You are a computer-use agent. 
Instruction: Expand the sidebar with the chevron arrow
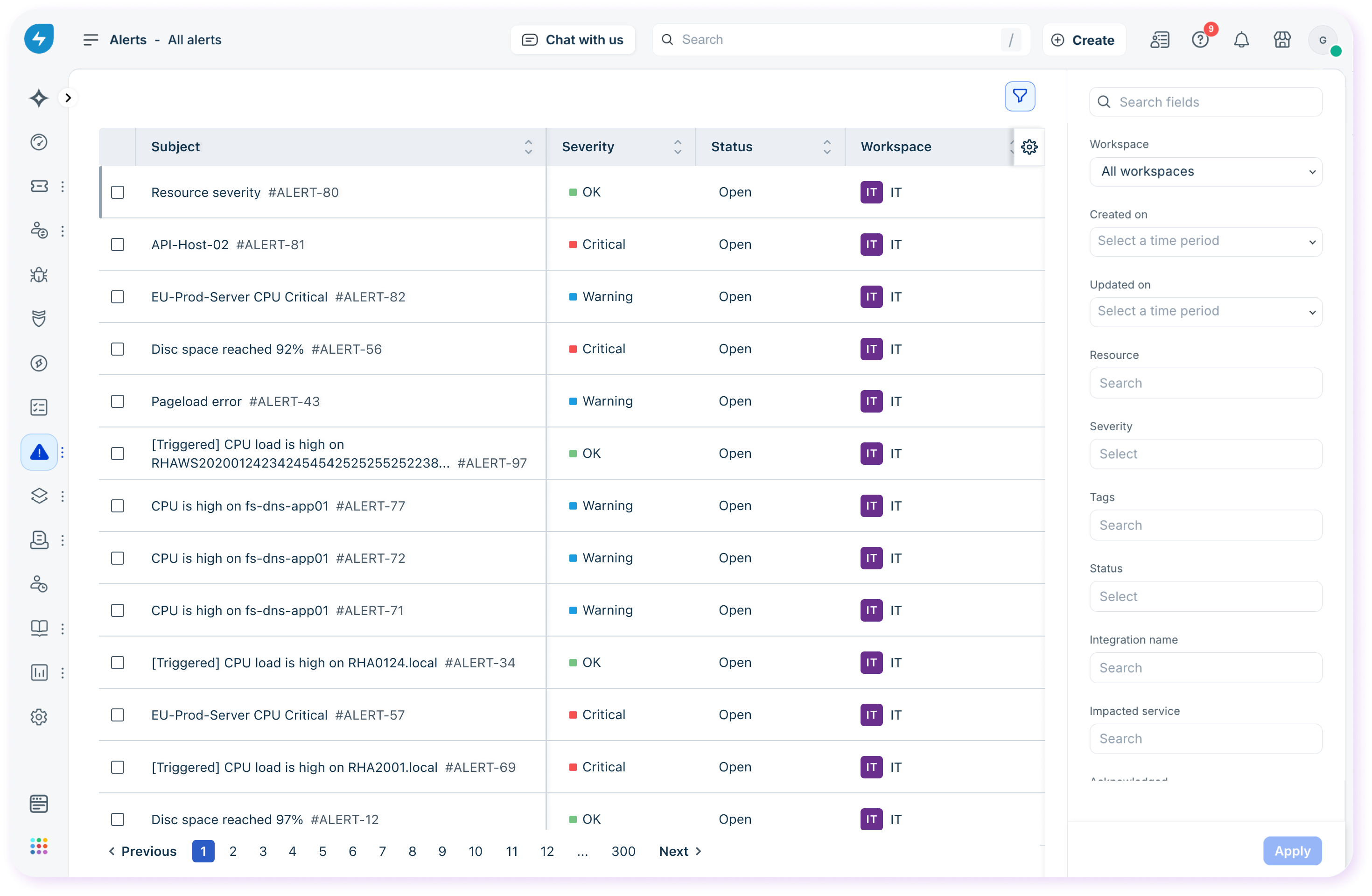tap(68, 98)
